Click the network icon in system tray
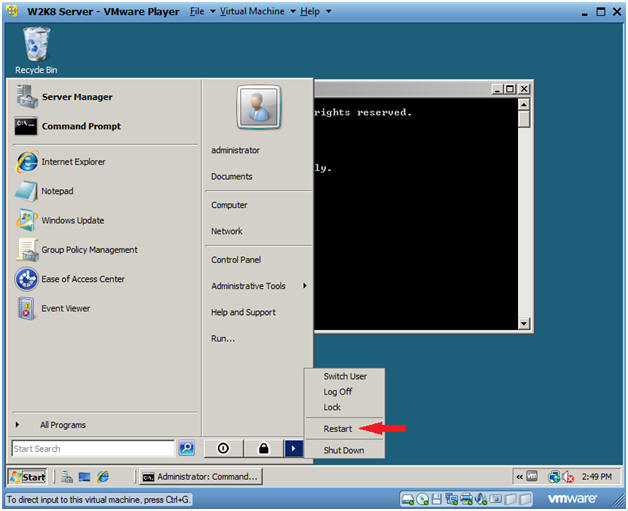Image resolution: width=628 pixels, height=511 pixels. [x=554, y=477]
